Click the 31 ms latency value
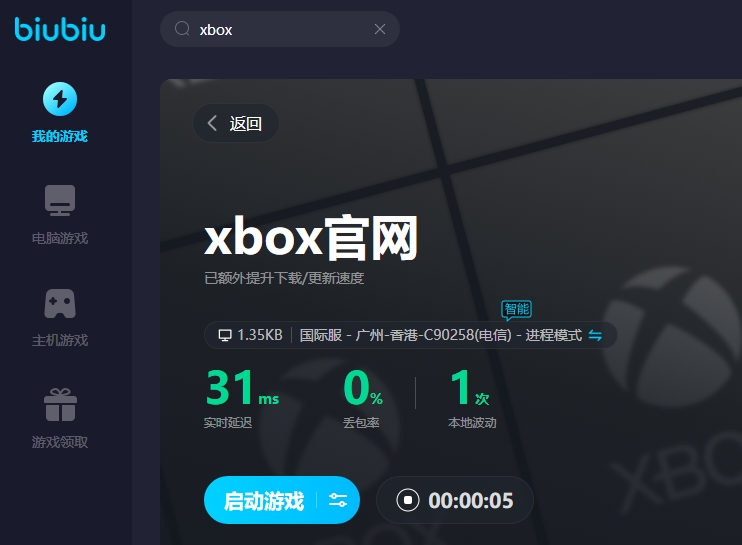The height and width of the screenshot is (545, 742). pyautogui.click(x=242, y=388)
